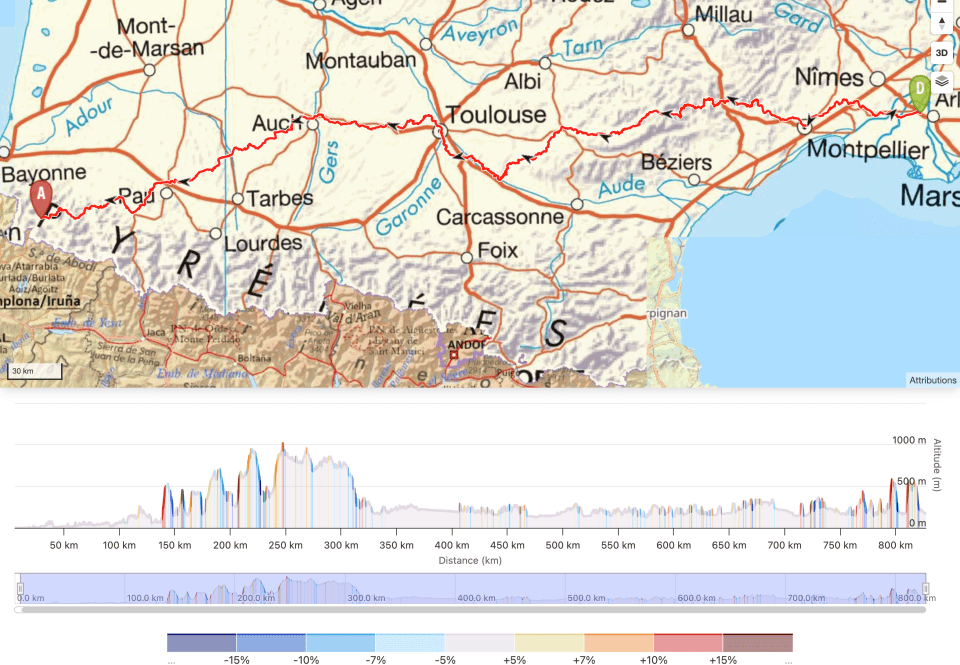
Task: Click the overview chart at 400.0 km
Action: (x=470, y=590)
